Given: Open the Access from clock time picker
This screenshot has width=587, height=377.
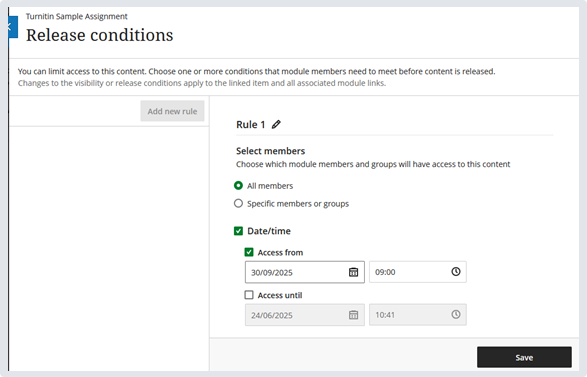Looking at the screenshot, I should pyautogui.click(x=456, y=271).
